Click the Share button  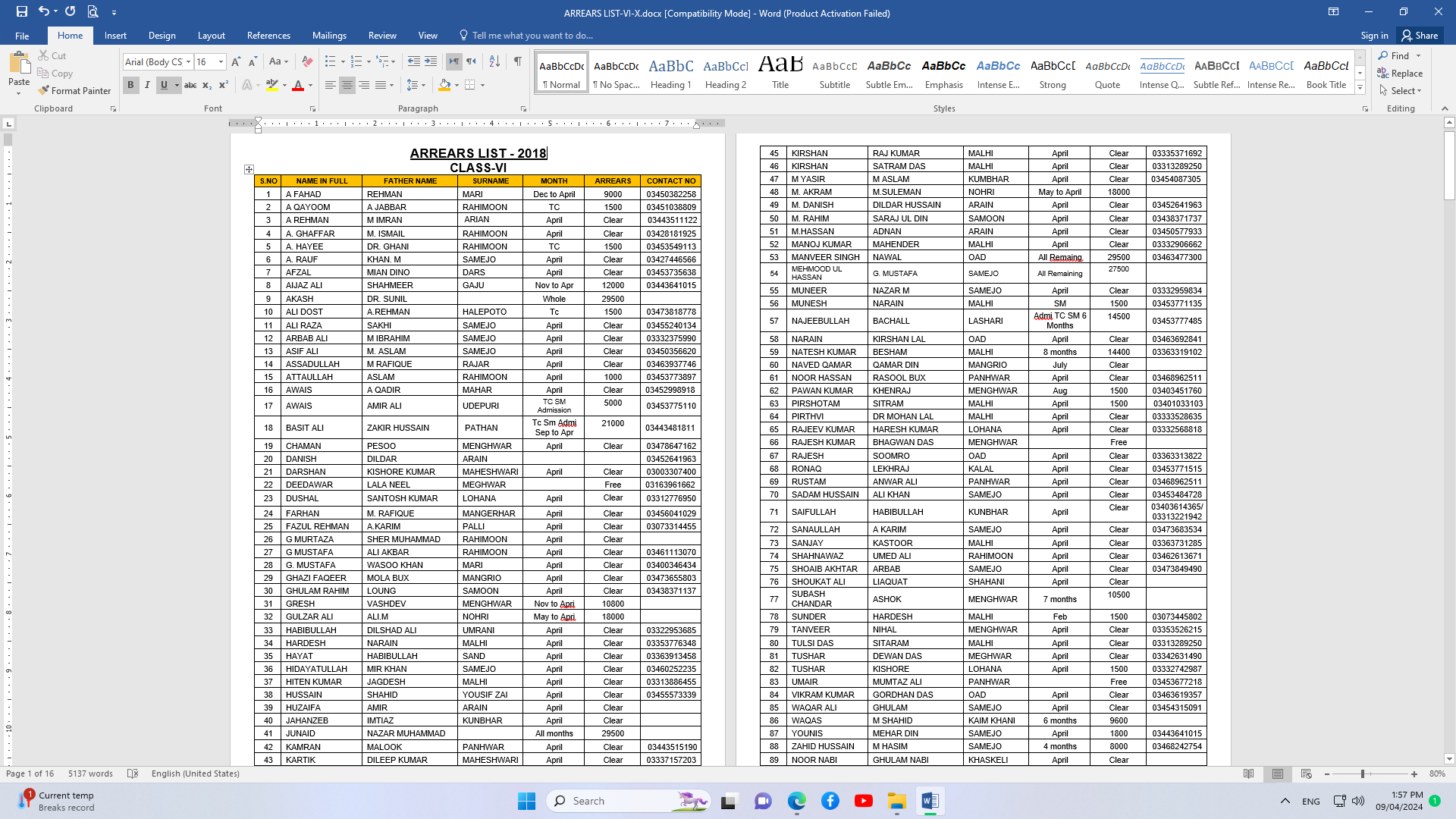click(x=1420, y=36)
